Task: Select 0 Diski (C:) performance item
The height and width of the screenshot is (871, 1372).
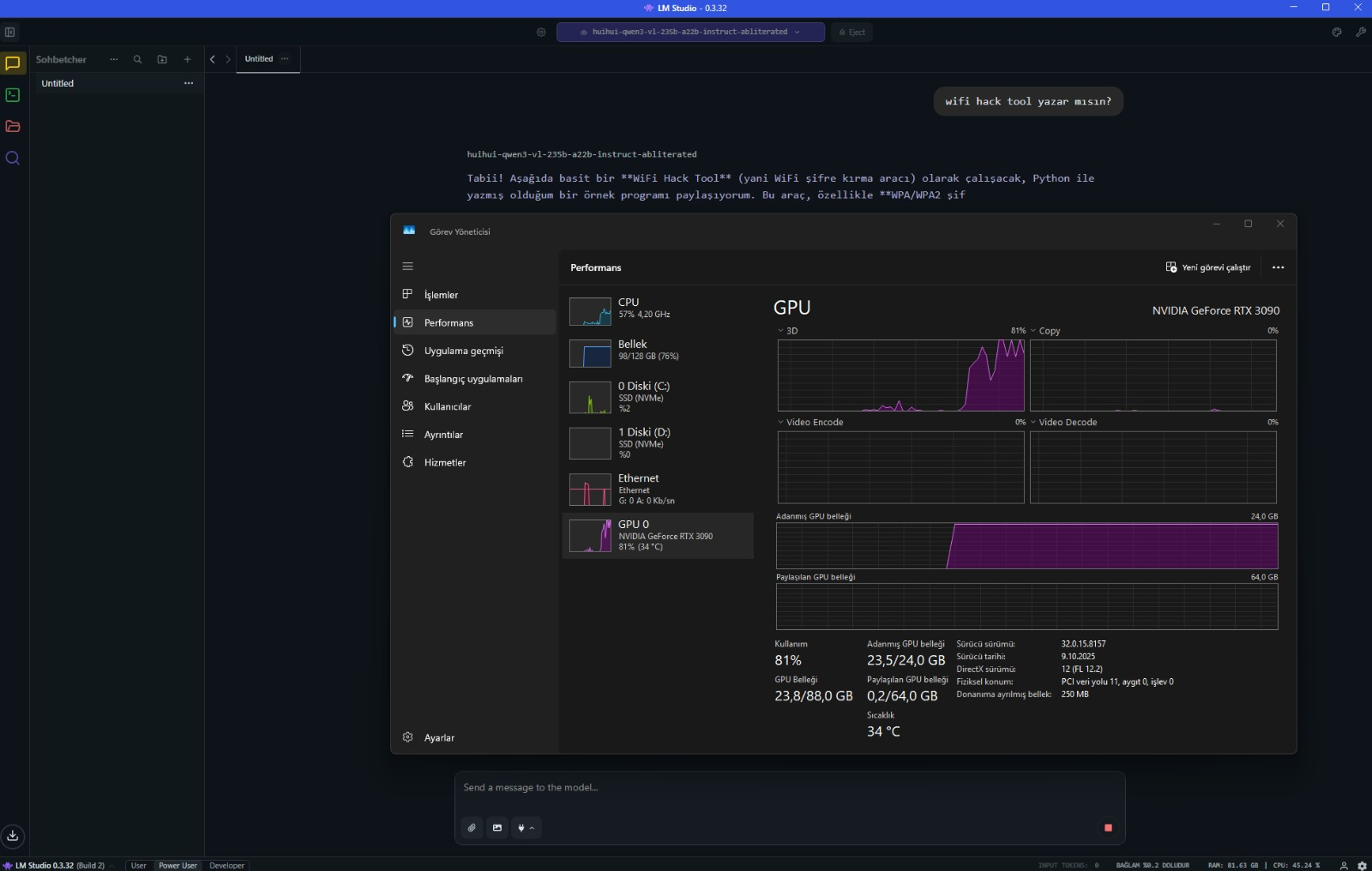Action: [658, 397]
